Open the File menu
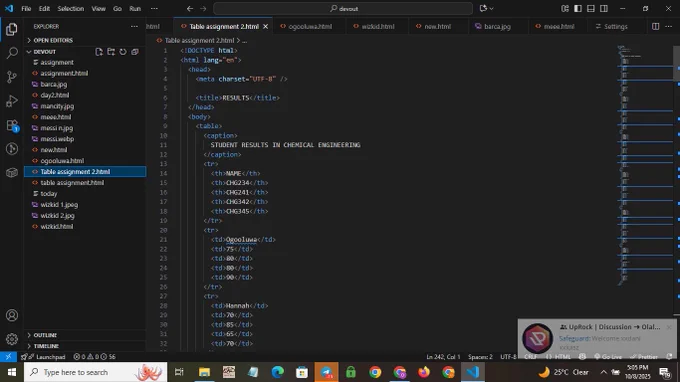 click(26, 8)
